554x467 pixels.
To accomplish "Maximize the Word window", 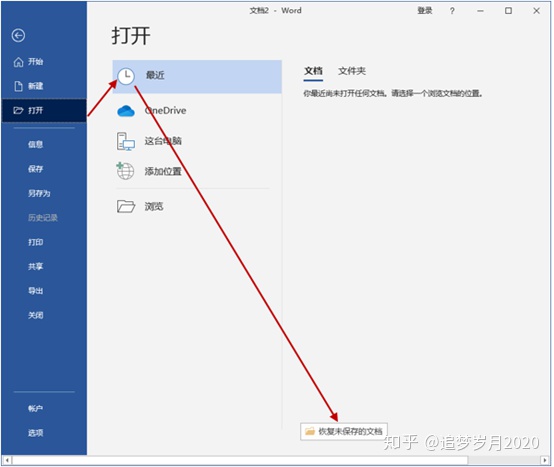I will click(508, 11).
